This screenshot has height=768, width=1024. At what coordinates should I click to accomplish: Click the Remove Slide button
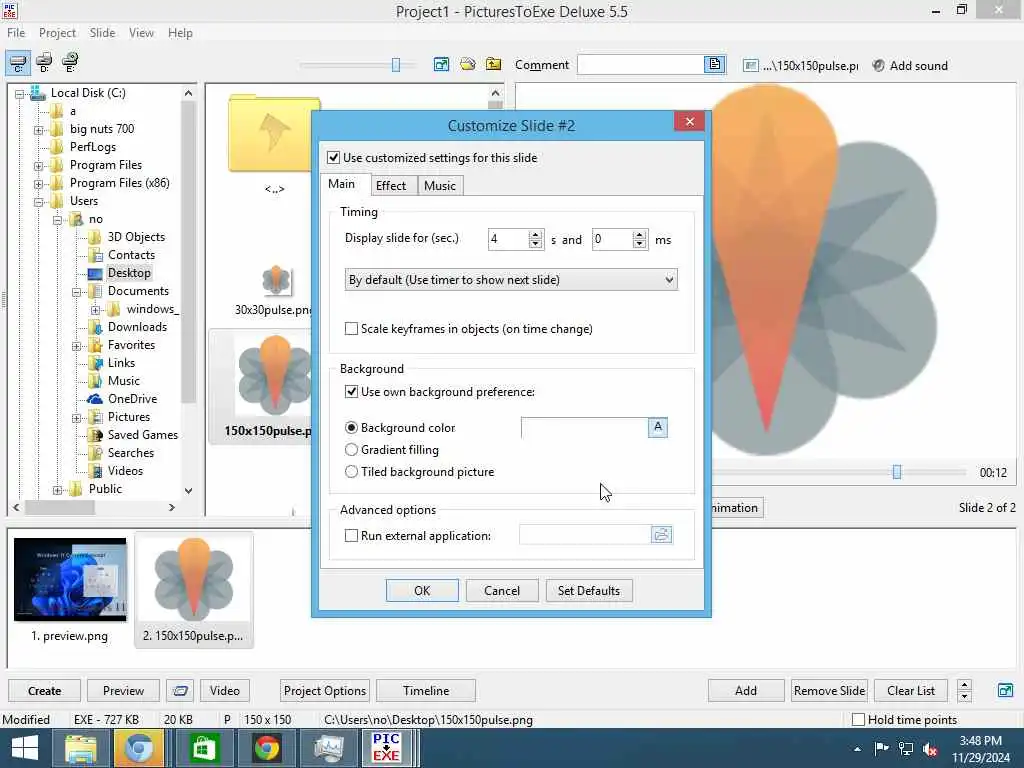point(829,690)
